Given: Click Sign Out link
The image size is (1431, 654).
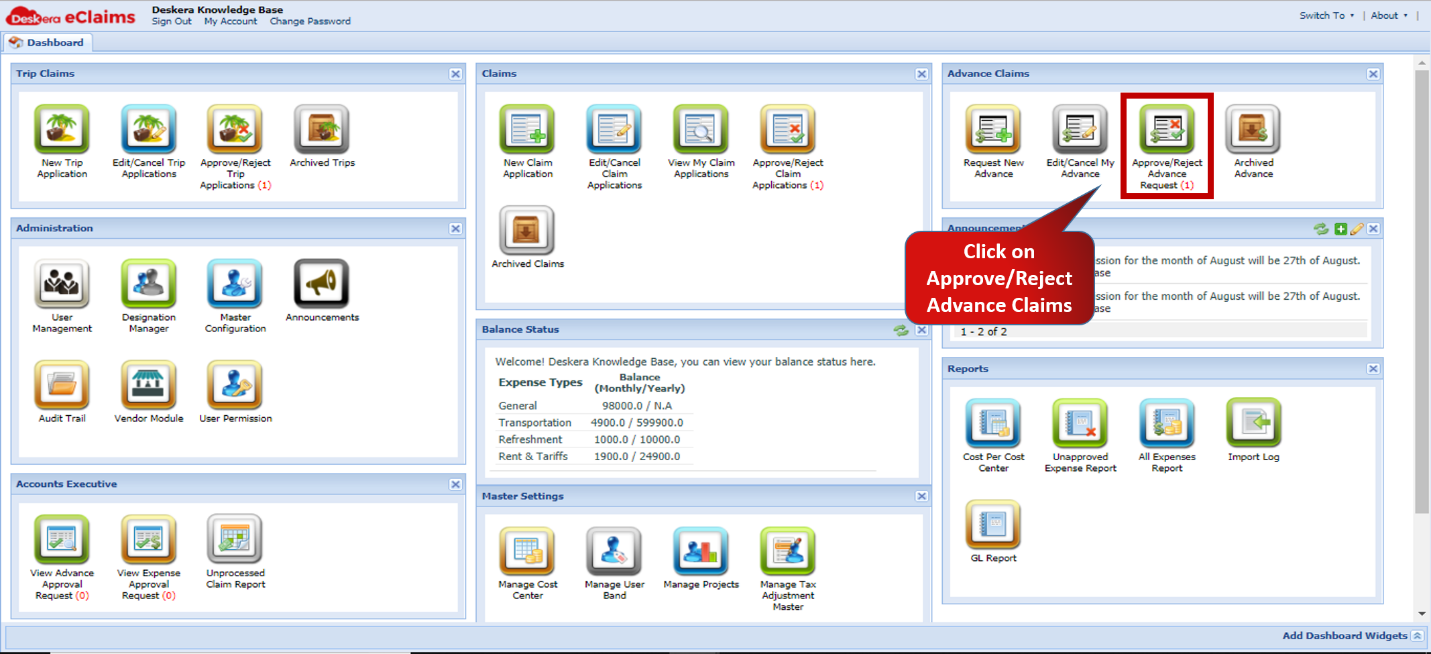Looking at the screenshot, I should [x=172, y=21].
